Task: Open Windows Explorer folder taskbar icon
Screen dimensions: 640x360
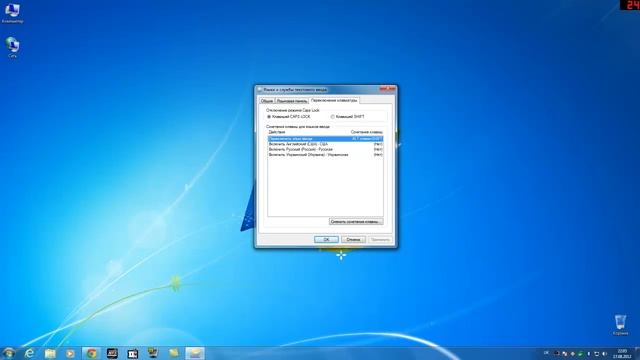Action: click(50, 353)
